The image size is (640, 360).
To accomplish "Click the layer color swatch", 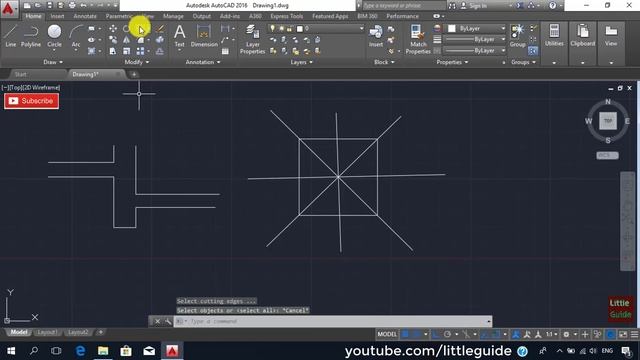I will click(300, 29).
